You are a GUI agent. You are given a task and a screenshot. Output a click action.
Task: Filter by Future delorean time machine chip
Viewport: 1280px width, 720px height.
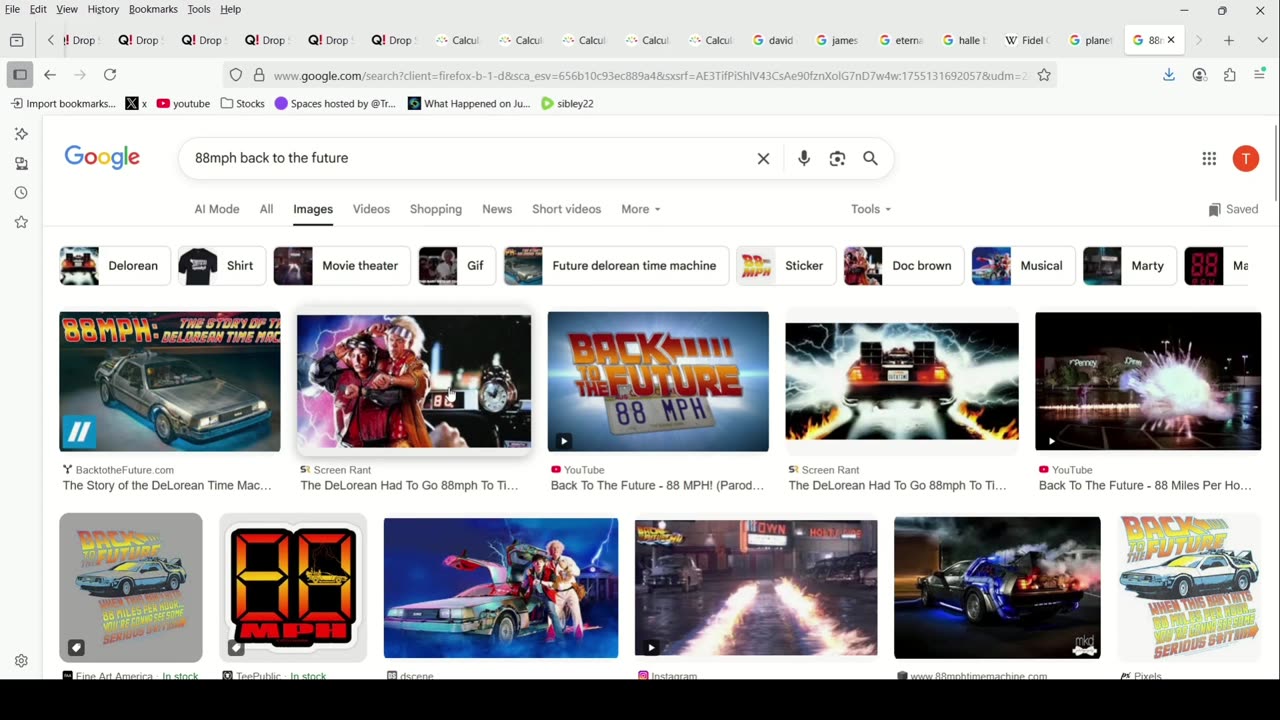click(616, 266)
